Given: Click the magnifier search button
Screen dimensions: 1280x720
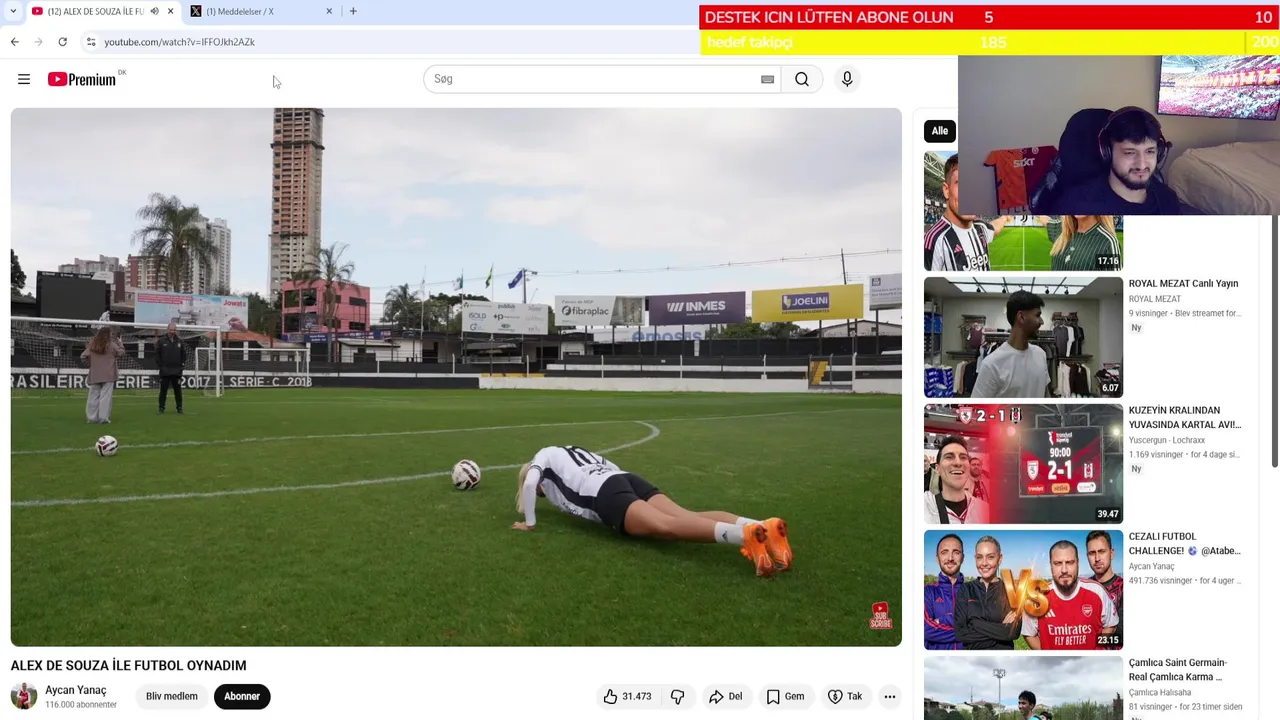Looking at the screenshot, I should (x=802, y=79).
